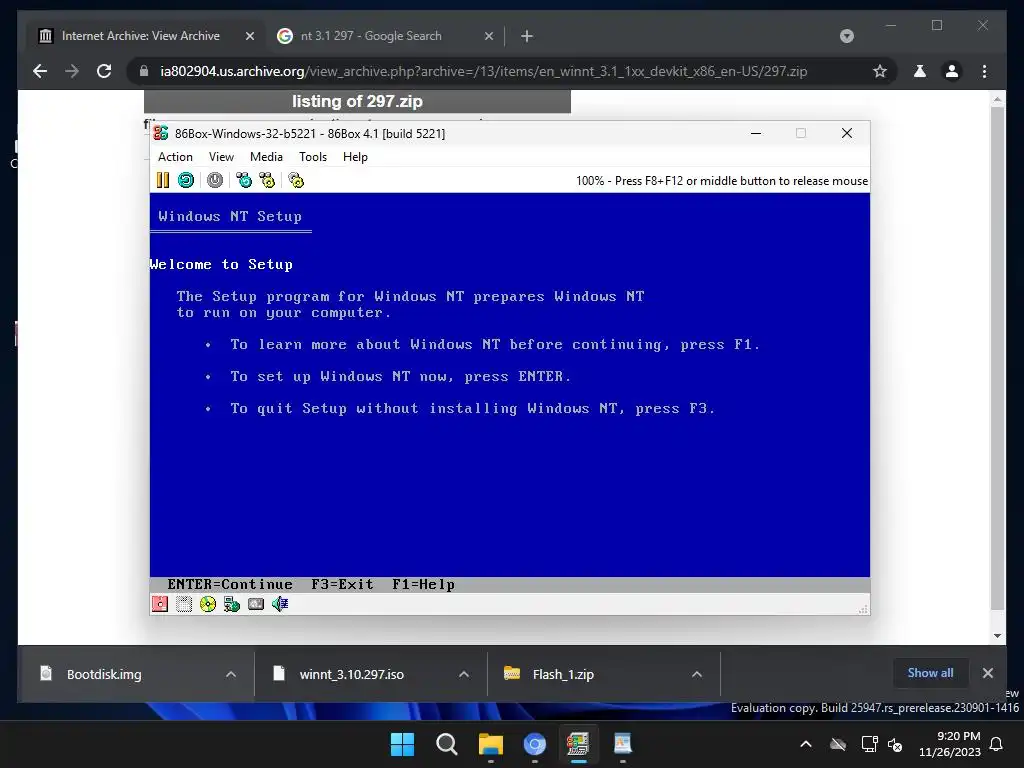
Task: Open Flash_1.zip download item
Action: (x=563, y=674)
